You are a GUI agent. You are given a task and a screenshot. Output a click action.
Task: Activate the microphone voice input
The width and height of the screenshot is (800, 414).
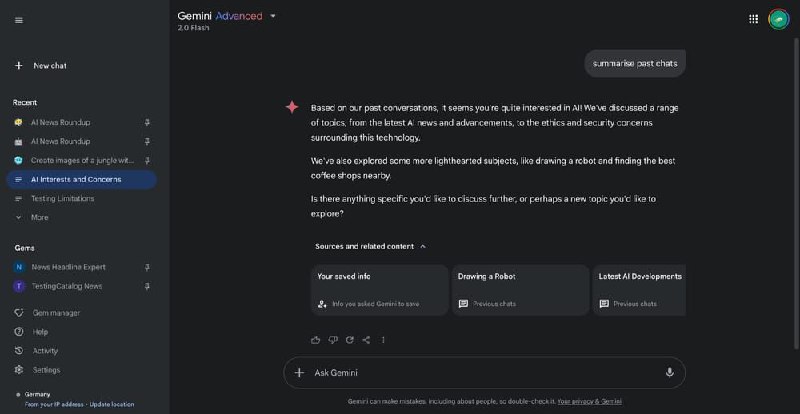click(x=669, y=372)
